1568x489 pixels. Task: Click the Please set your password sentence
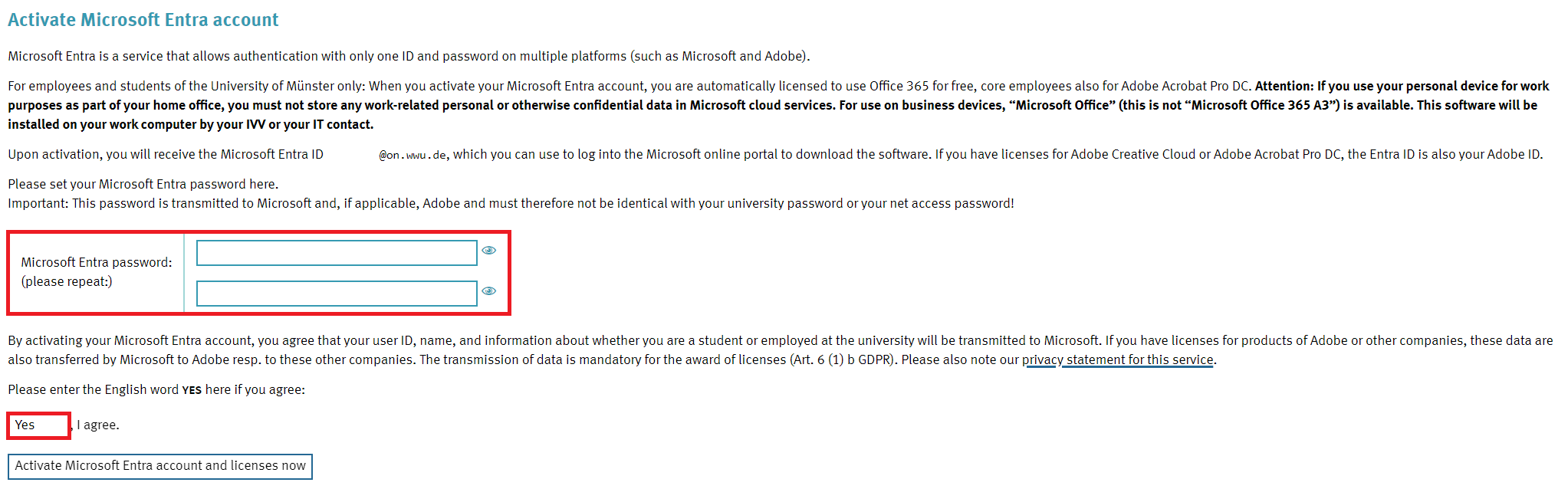tap(143, 184)
